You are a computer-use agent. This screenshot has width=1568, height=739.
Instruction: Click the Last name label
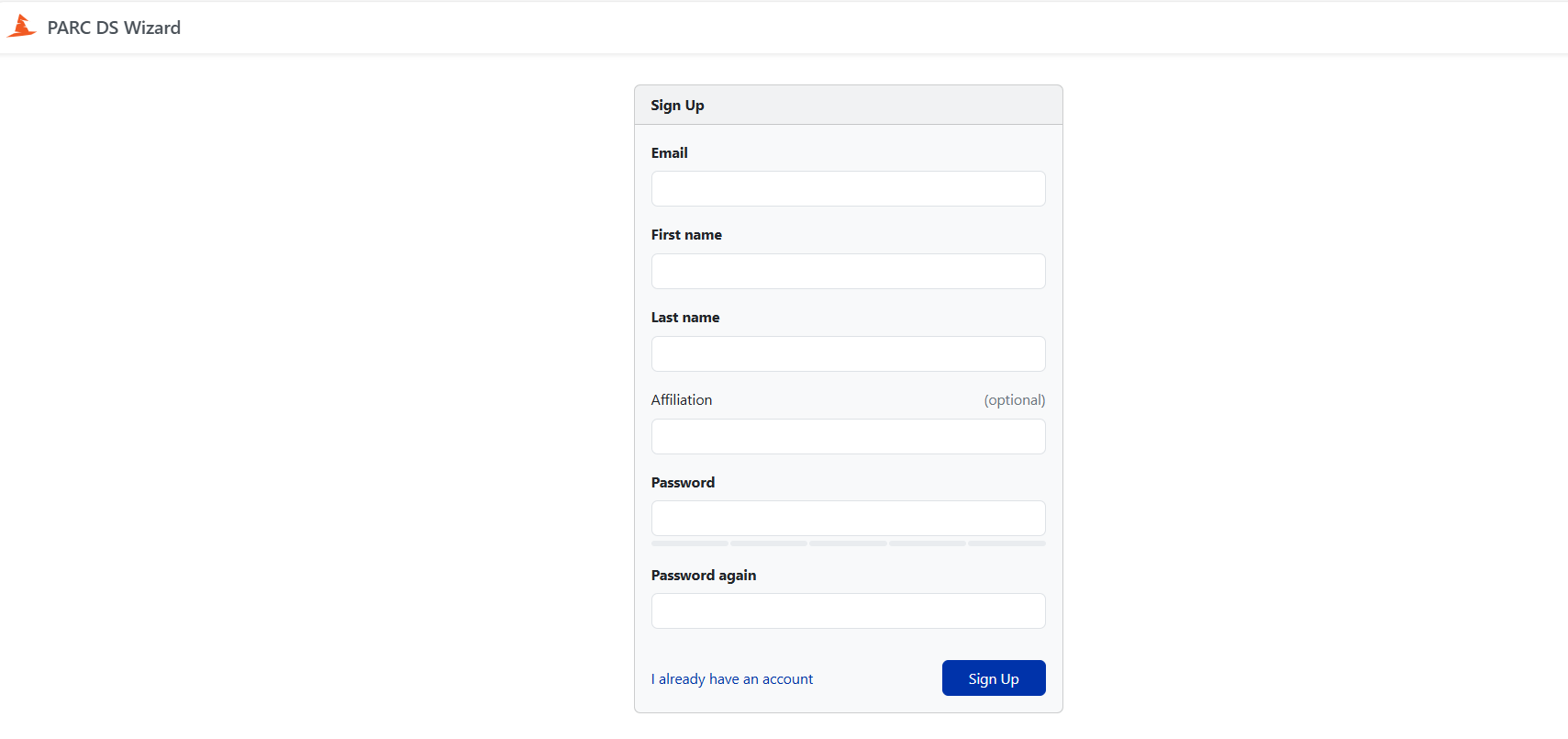tap(684, 318)
